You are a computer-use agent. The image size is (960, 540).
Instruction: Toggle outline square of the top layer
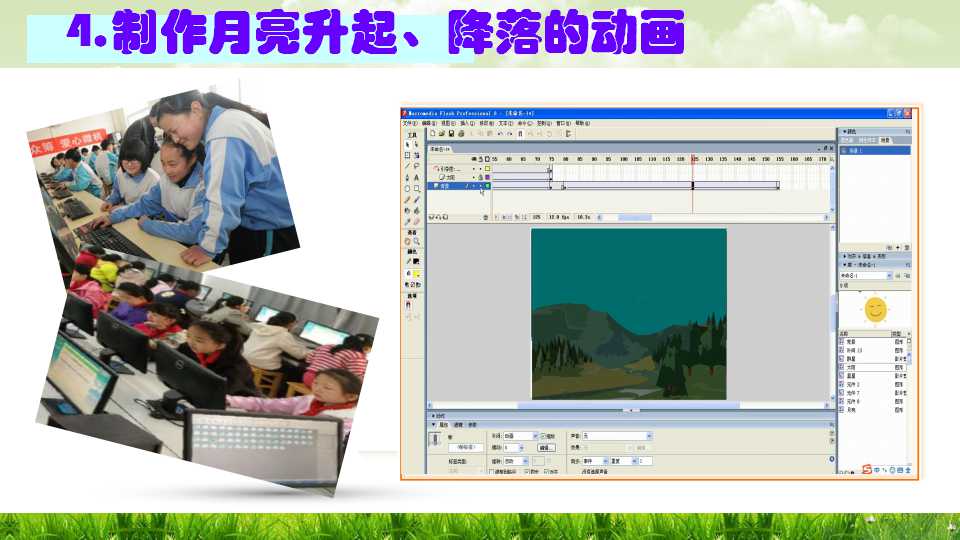pos(487,168)
